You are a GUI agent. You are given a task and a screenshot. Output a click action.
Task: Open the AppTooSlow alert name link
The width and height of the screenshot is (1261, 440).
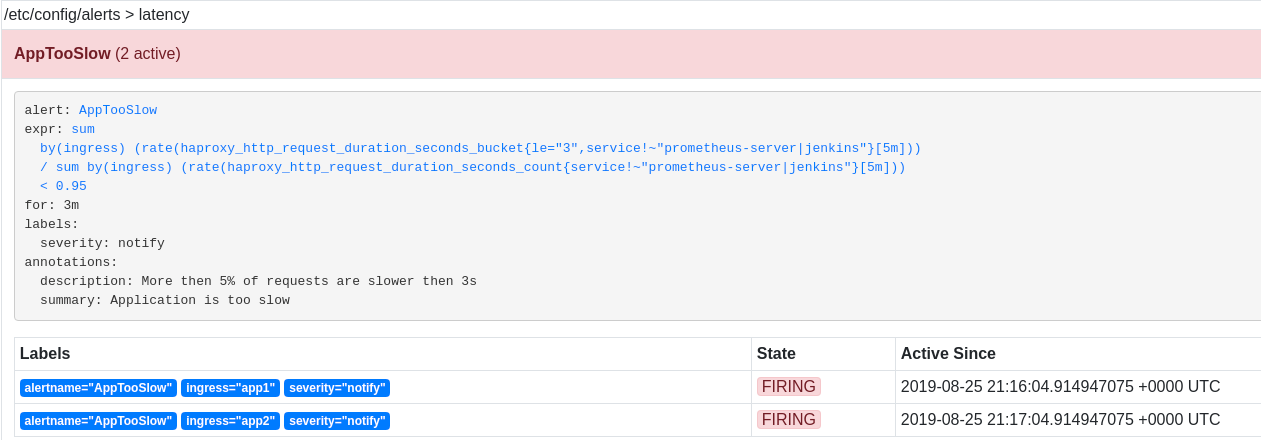coord(118,110)
